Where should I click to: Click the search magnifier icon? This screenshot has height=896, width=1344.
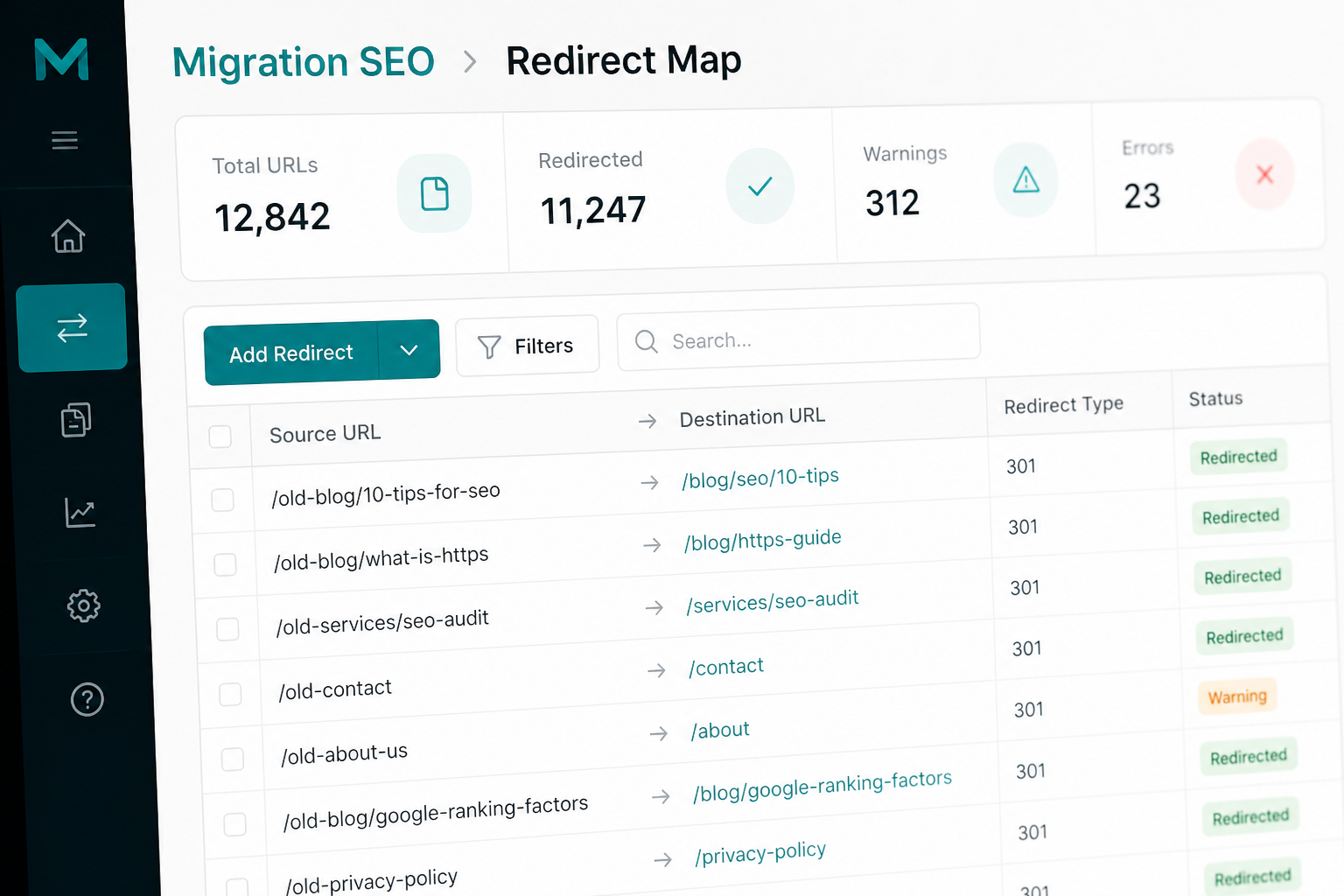coord(647,341)
